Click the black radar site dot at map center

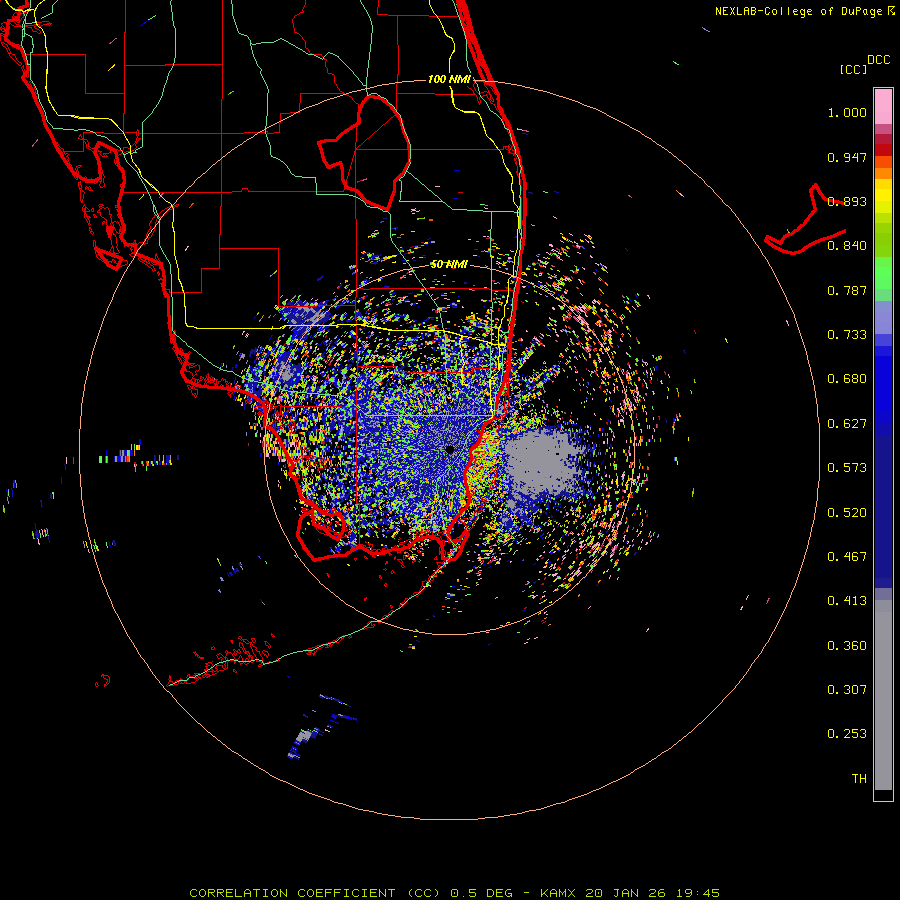(449, 449)
